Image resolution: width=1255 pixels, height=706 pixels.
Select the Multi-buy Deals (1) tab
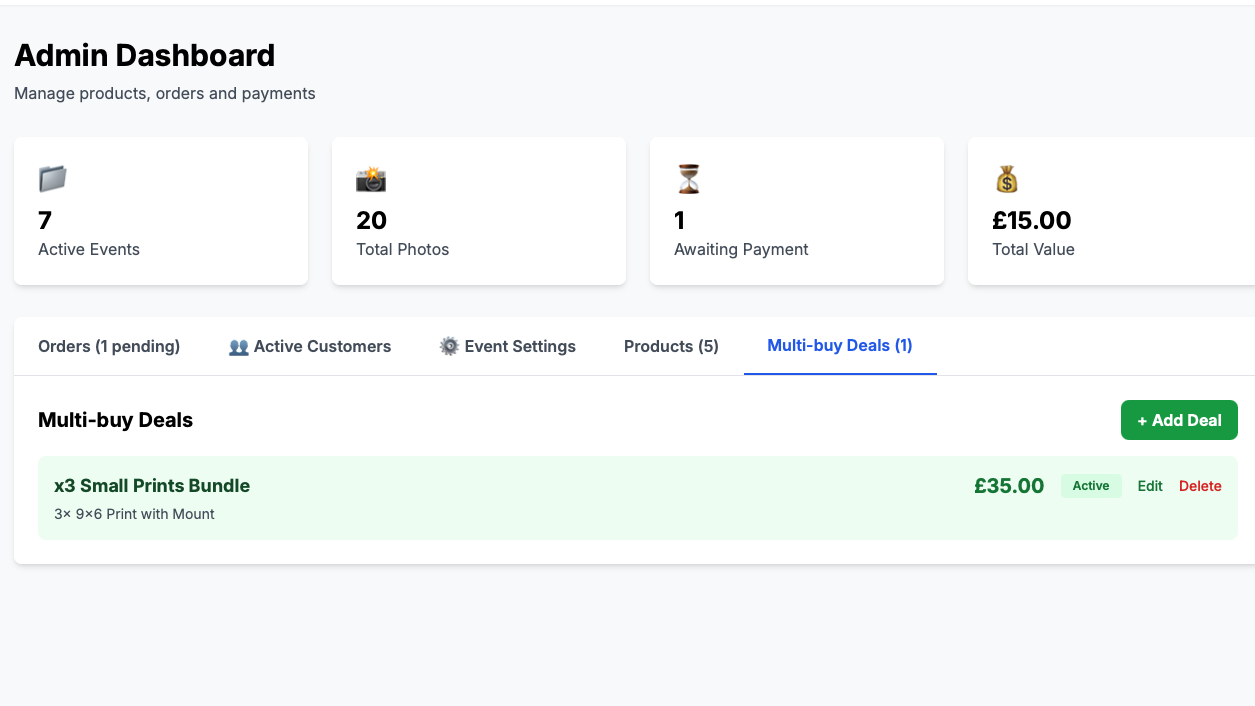point(840,346)
